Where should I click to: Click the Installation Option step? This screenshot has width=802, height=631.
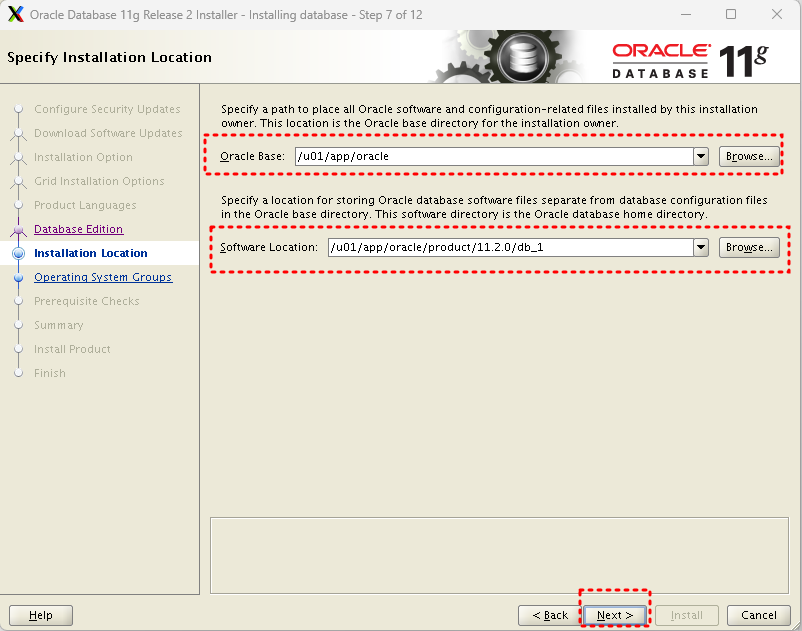(83, 157)
